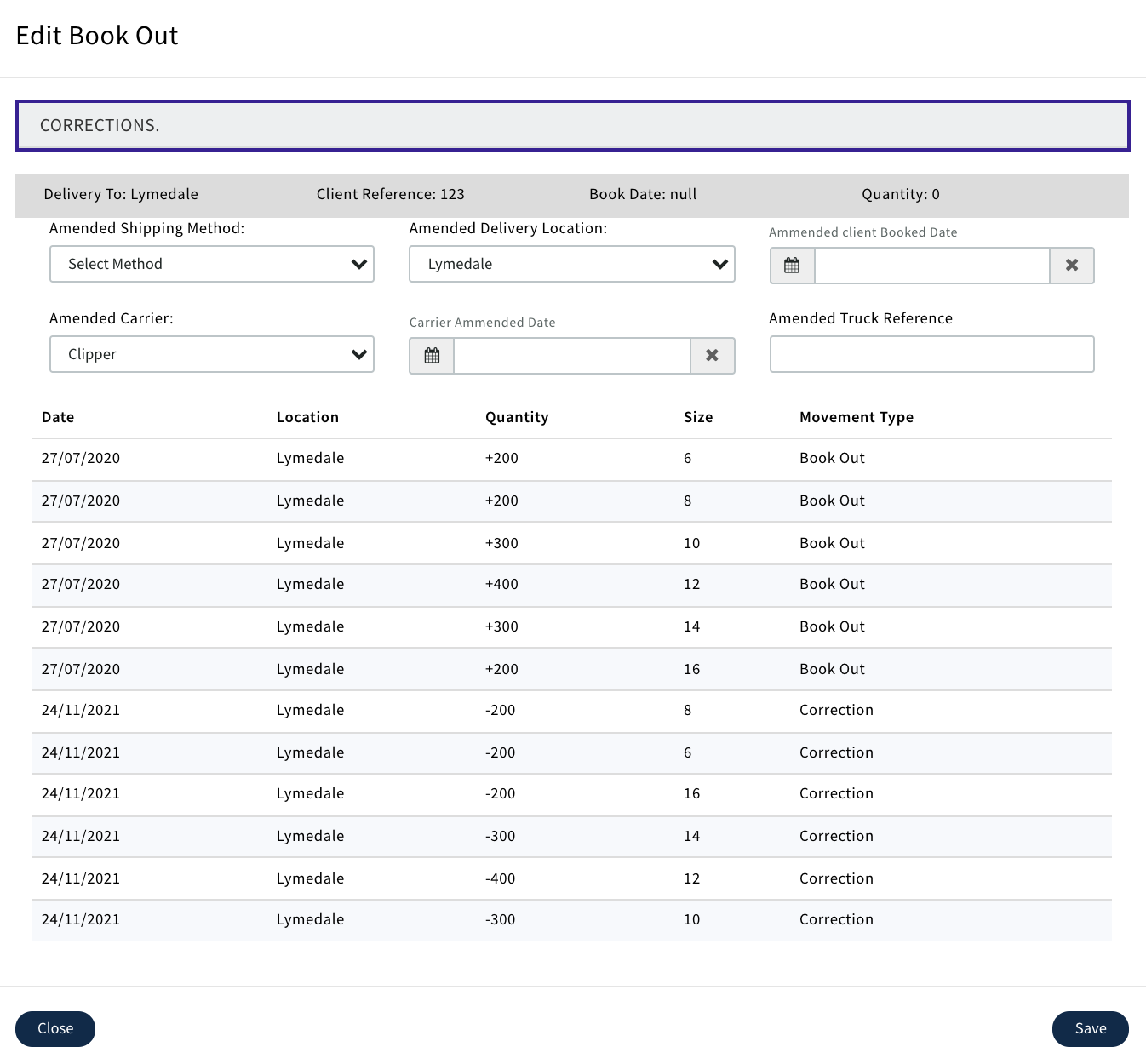Click the Quantity column header
Image resolution: width=1146 pixels, height=1064 pixels.
517,417
